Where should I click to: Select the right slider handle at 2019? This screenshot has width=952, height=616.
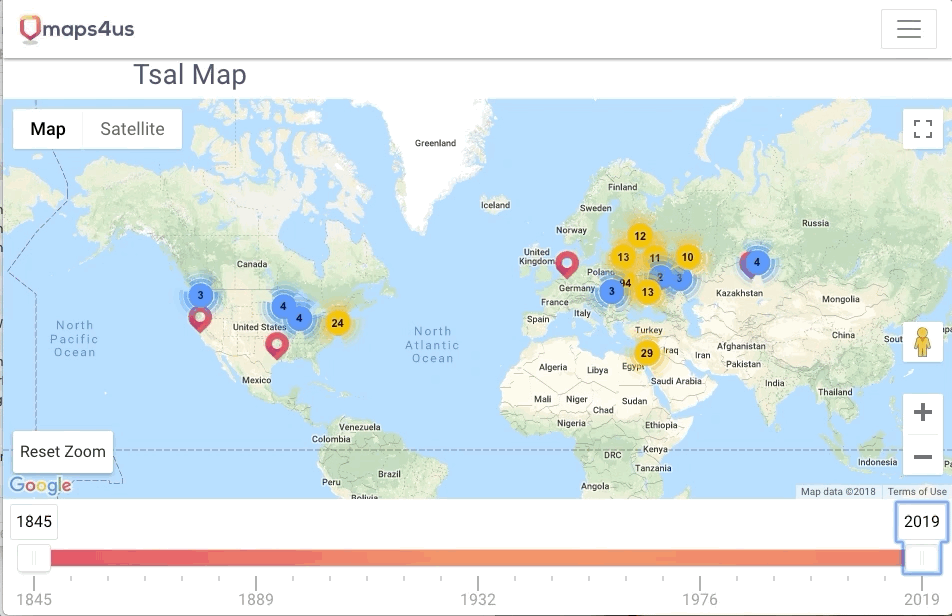tap(922, 558)
